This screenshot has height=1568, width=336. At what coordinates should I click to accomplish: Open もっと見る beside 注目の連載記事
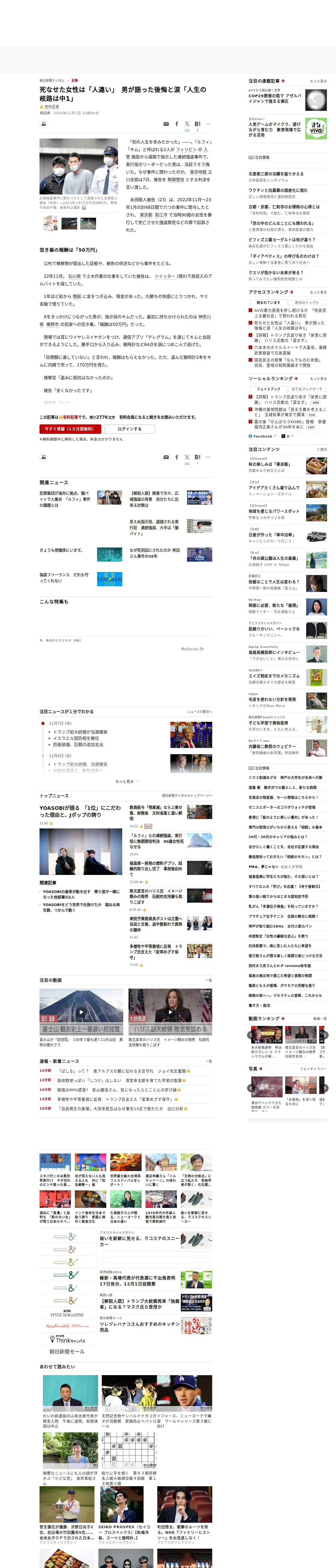click(x=318, y=81)
